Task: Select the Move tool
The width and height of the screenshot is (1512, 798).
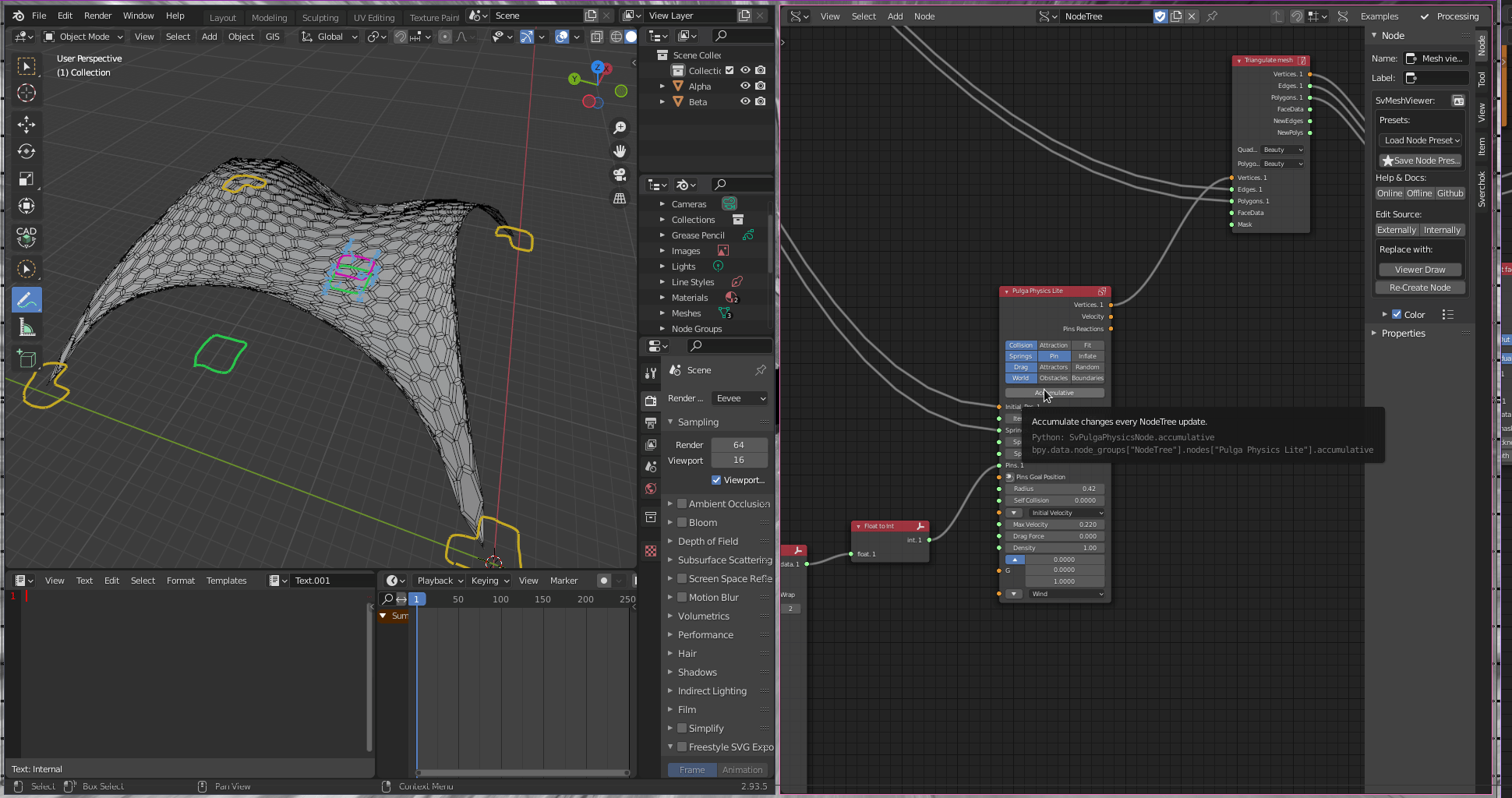Action: [26, 124]
